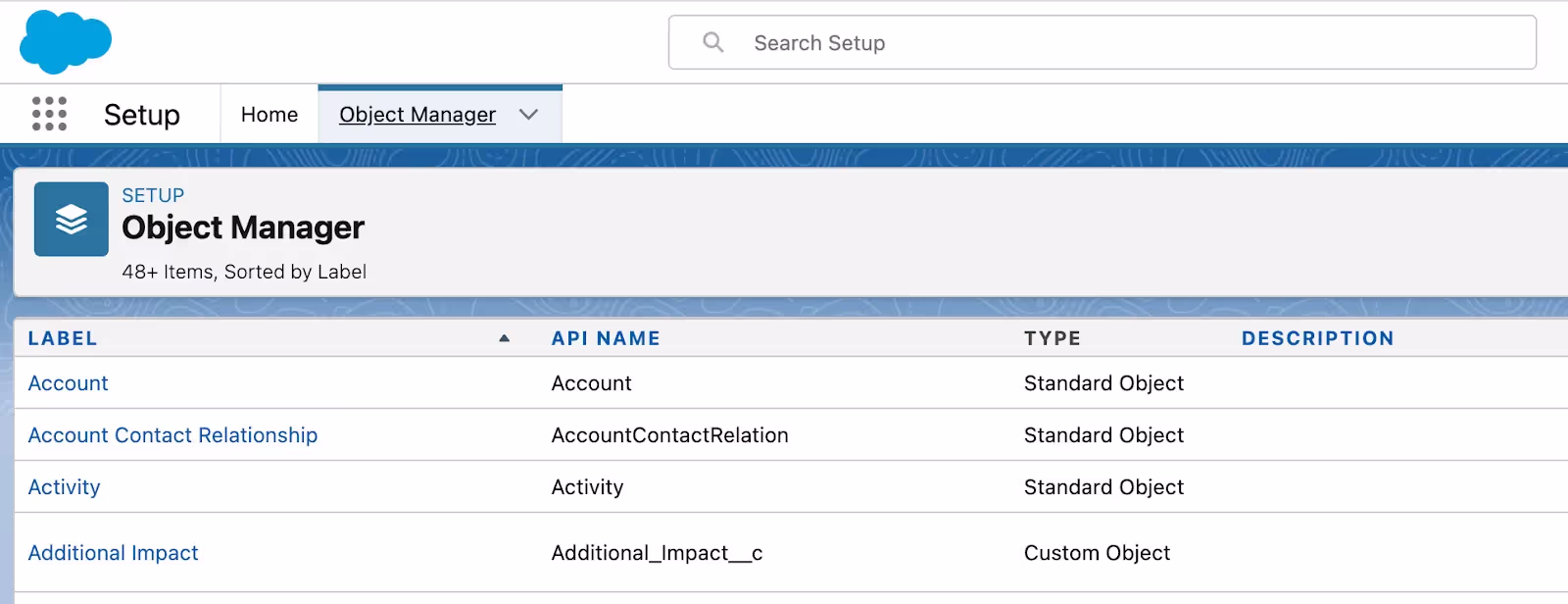
Task: Open the Additional Impact object link
Action: pos(113,553)
